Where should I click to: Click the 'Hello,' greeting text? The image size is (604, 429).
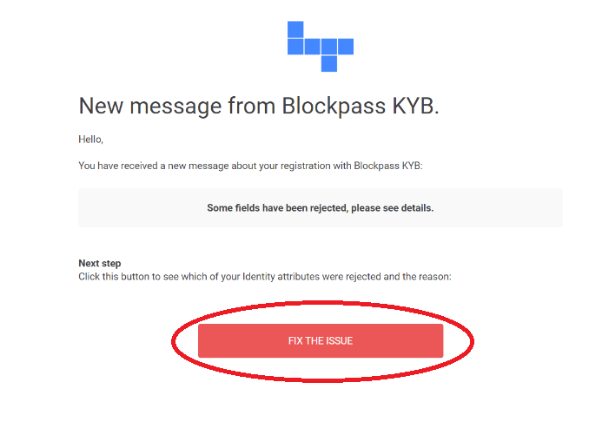91,139
